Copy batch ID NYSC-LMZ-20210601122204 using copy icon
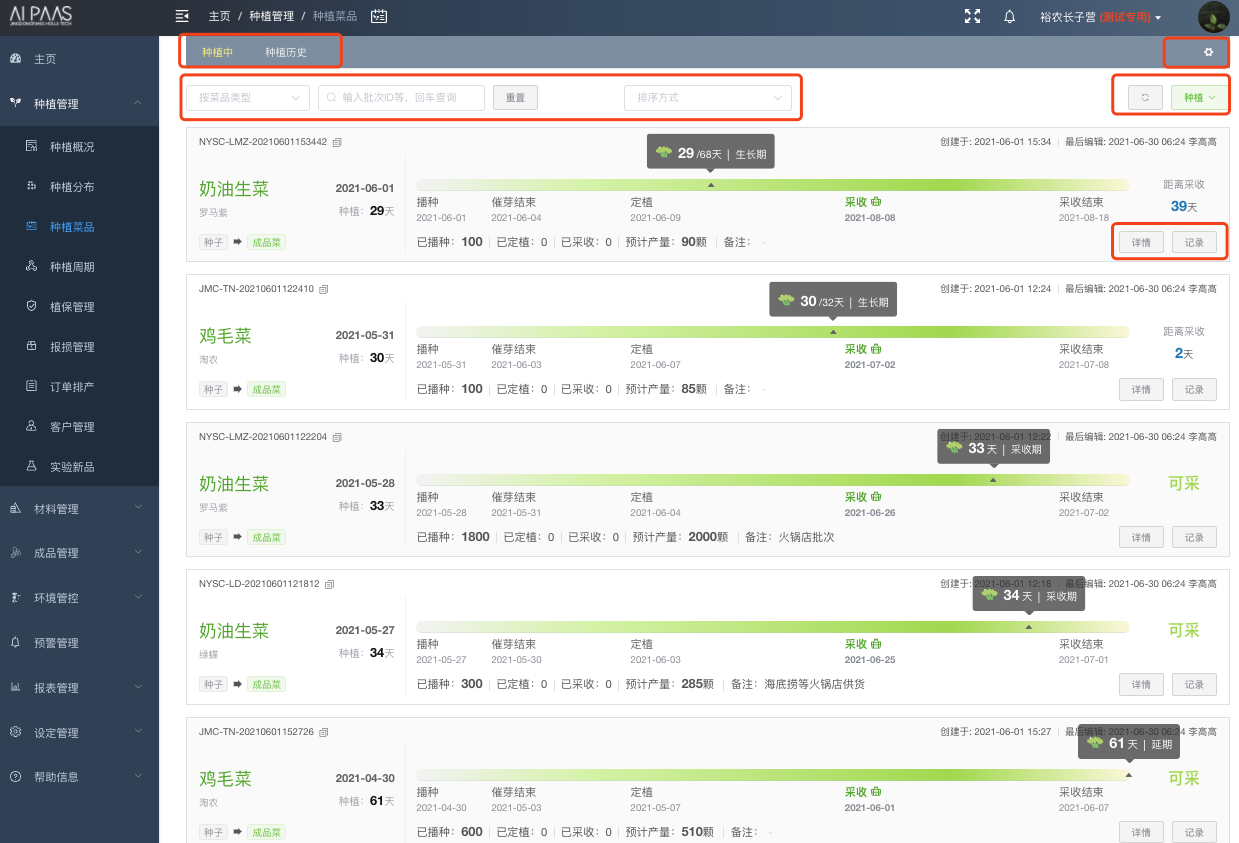 point(337,437)
